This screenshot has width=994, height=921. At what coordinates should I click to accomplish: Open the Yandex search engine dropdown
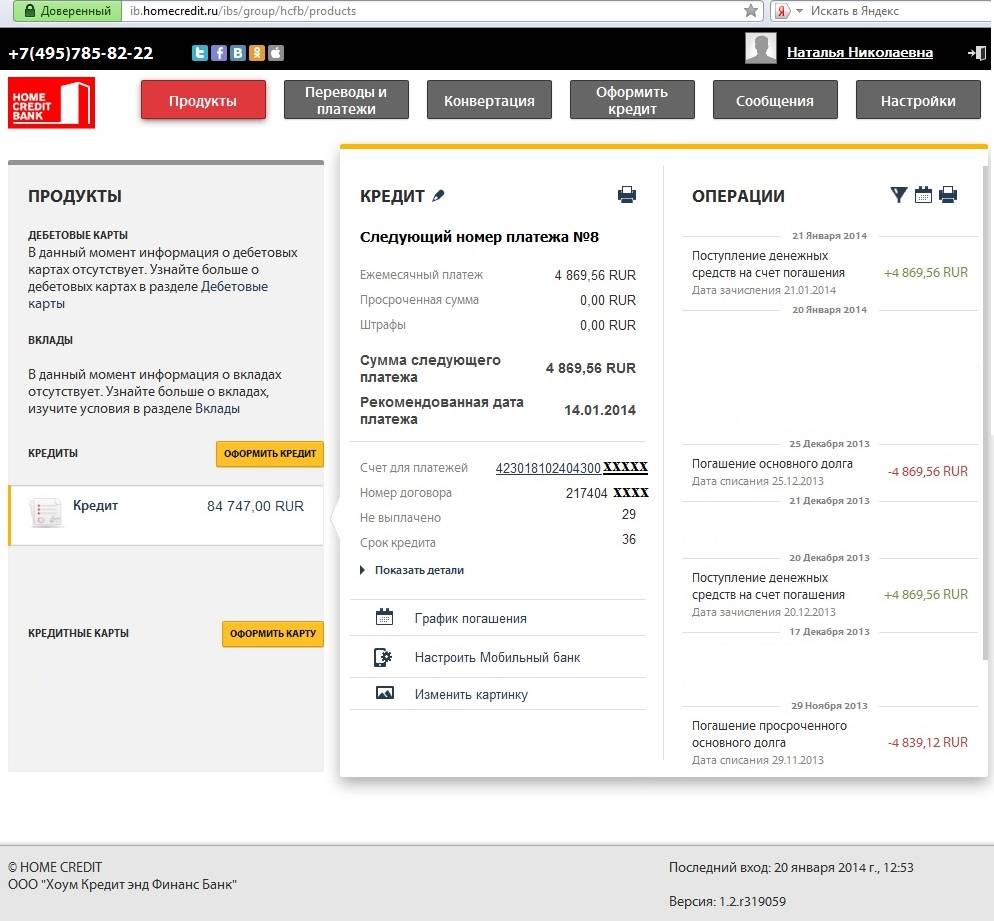point(787,11)
